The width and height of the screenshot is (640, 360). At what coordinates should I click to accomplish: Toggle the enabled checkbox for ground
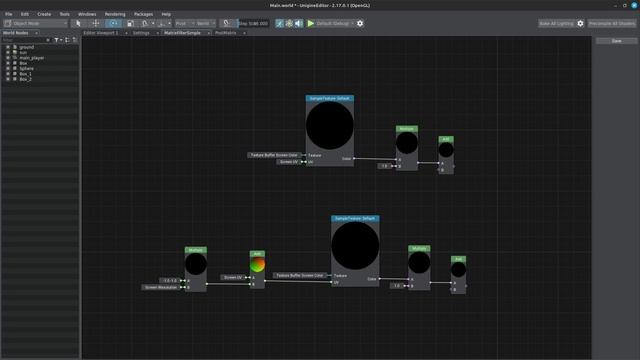pyautogui.click(x=8, y=47)
